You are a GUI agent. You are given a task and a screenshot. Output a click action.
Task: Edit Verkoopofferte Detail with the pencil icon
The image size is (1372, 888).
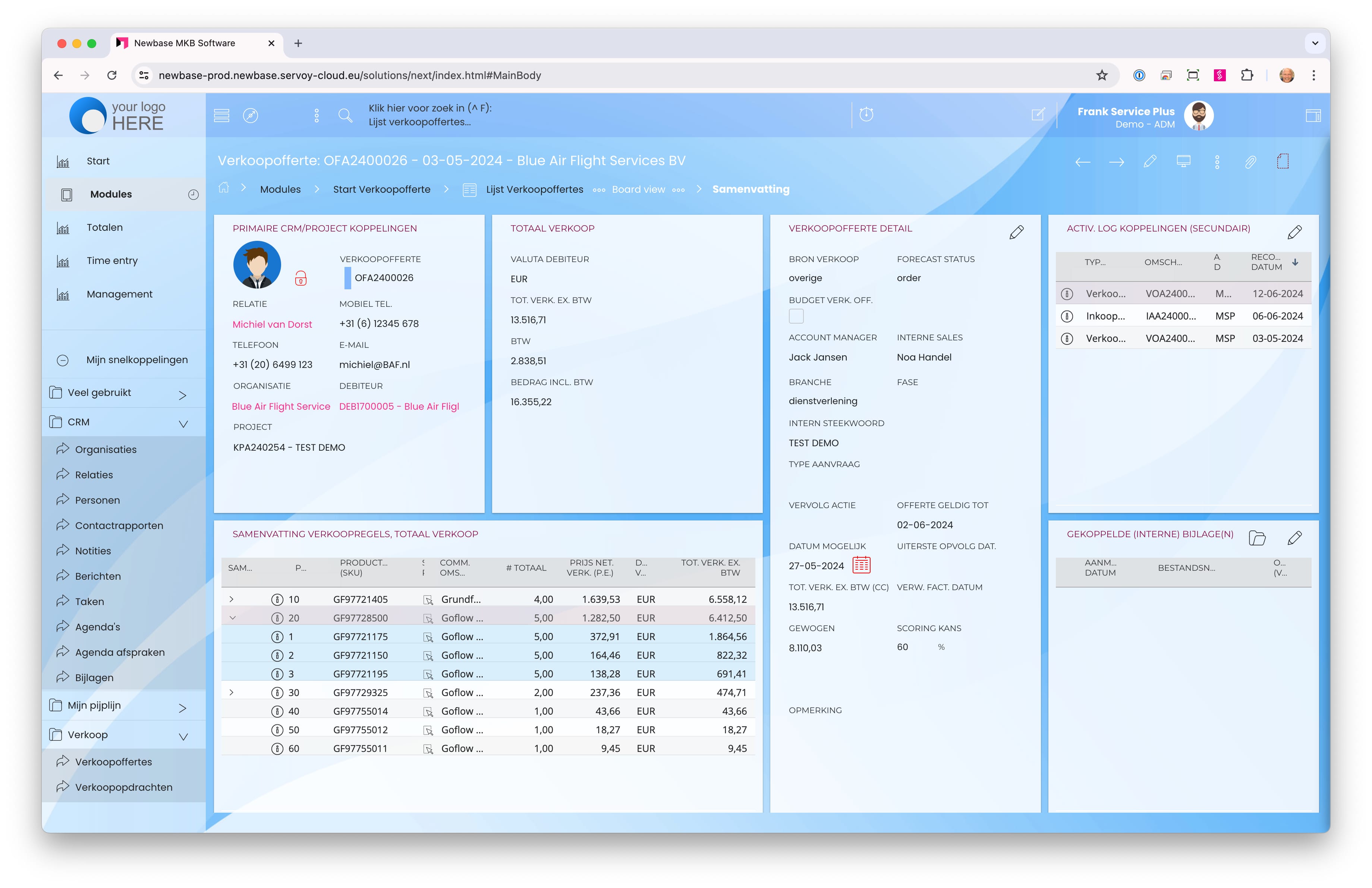point(1016,232)
